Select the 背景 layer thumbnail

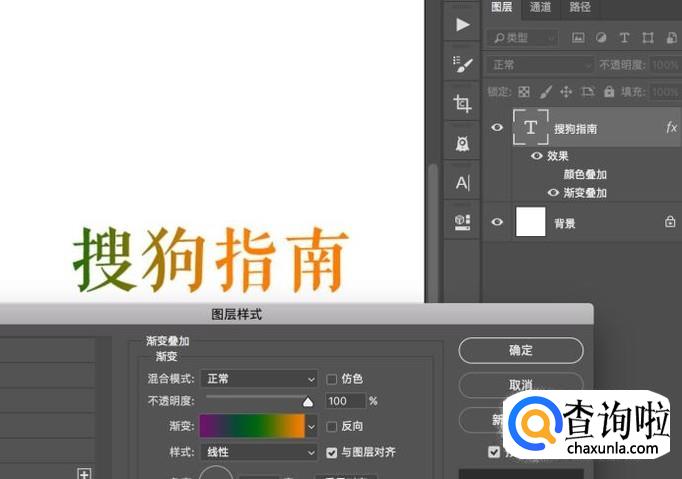(531, 222)
